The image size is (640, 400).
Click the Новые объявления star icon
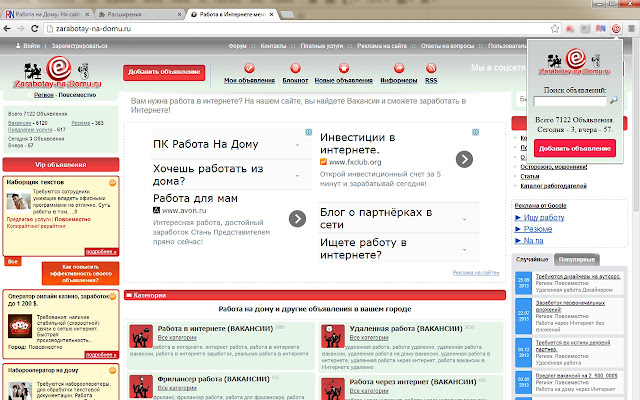344,68
